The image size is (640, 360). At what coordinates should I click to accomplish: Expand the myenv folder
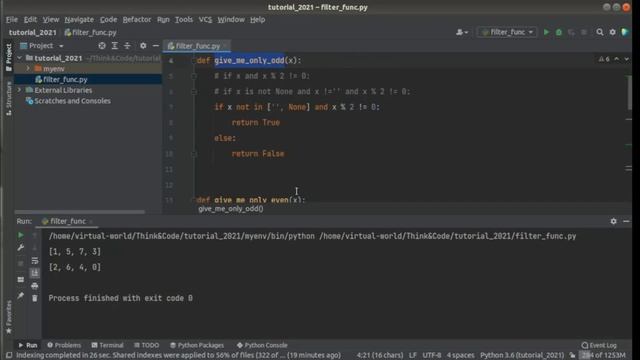28,69
